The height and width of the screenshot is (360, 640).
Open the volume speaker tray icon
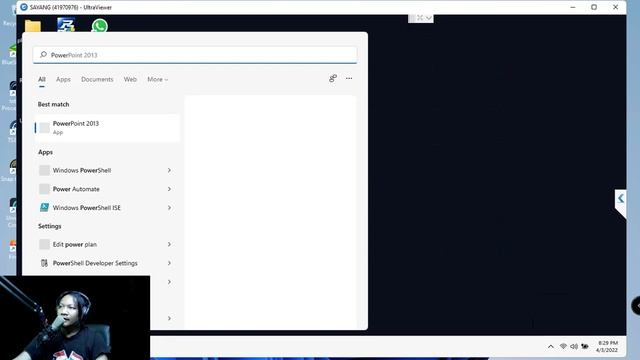point(574,346)
